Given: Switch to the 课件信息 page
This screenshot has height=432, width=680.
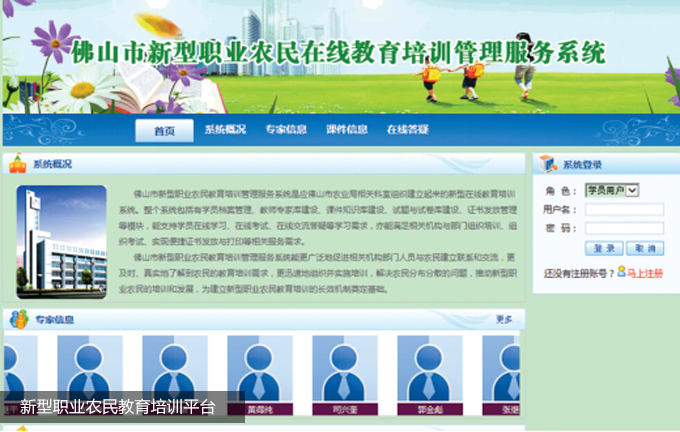Looking at the screenshot, I should (347, 130).
